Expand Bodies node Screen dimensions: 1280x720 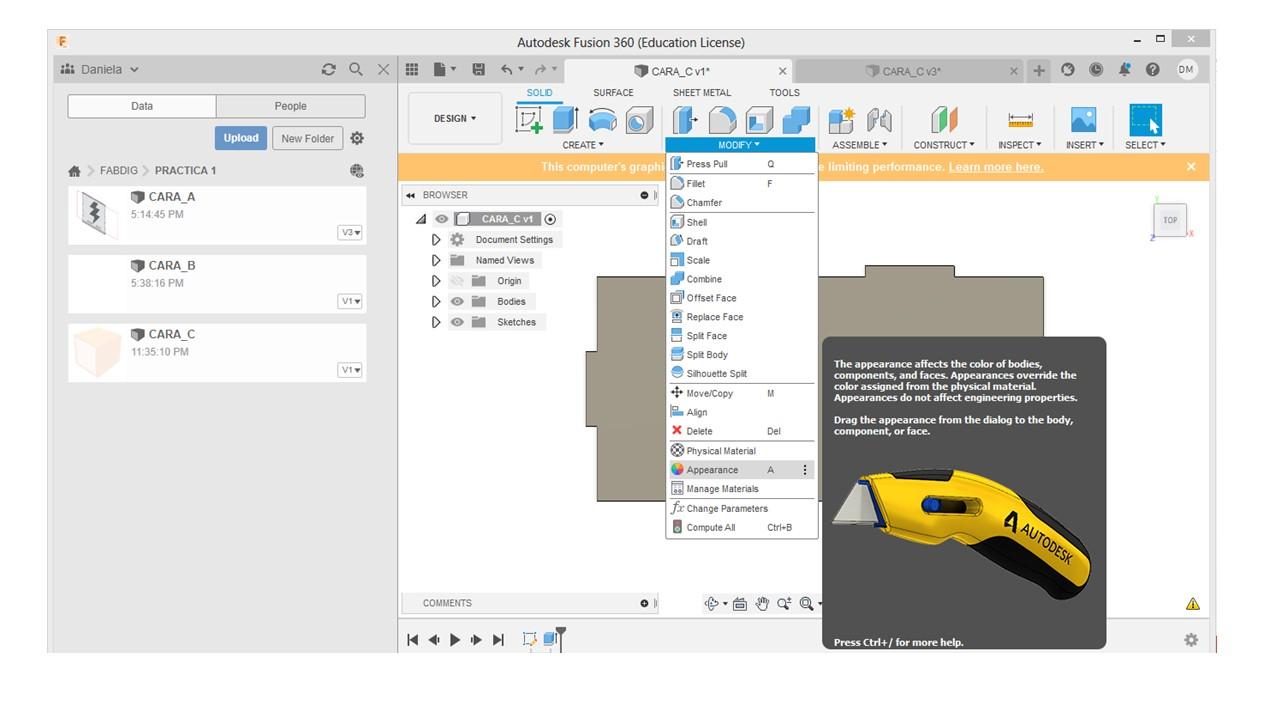click(436, 301)
